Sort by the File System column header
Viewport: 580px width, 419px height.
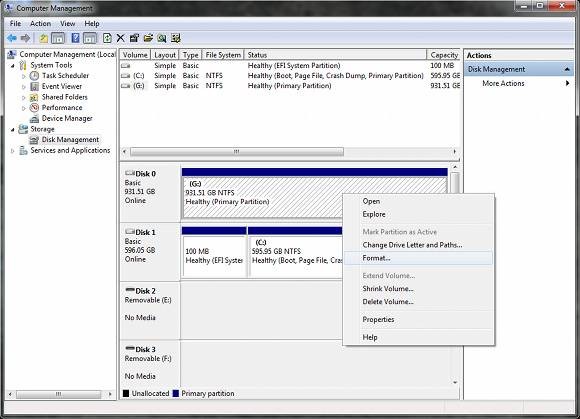click(223, 55)
